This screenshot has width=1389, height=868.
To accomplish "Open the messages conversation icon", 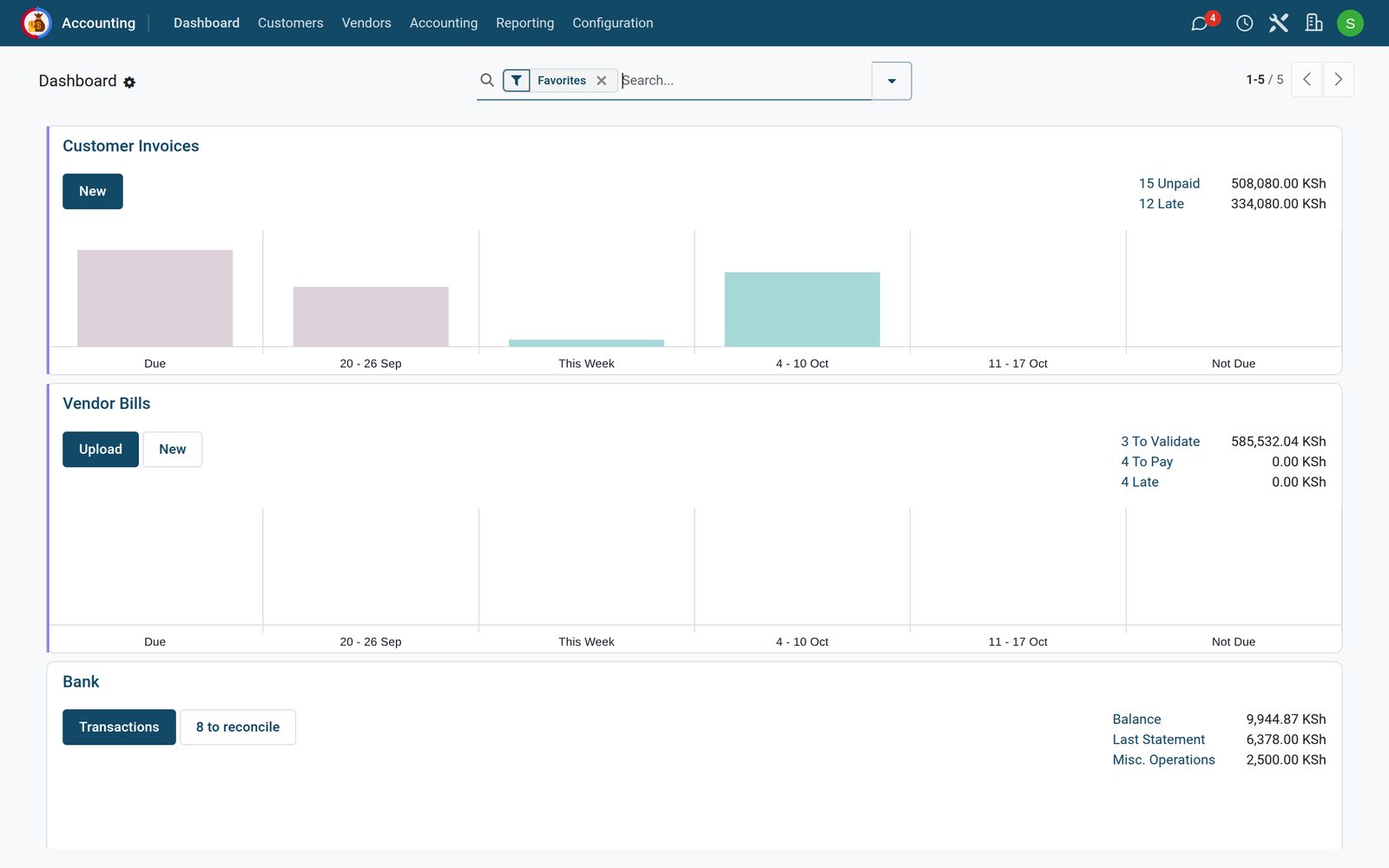I will click(x=1200, y=23).
